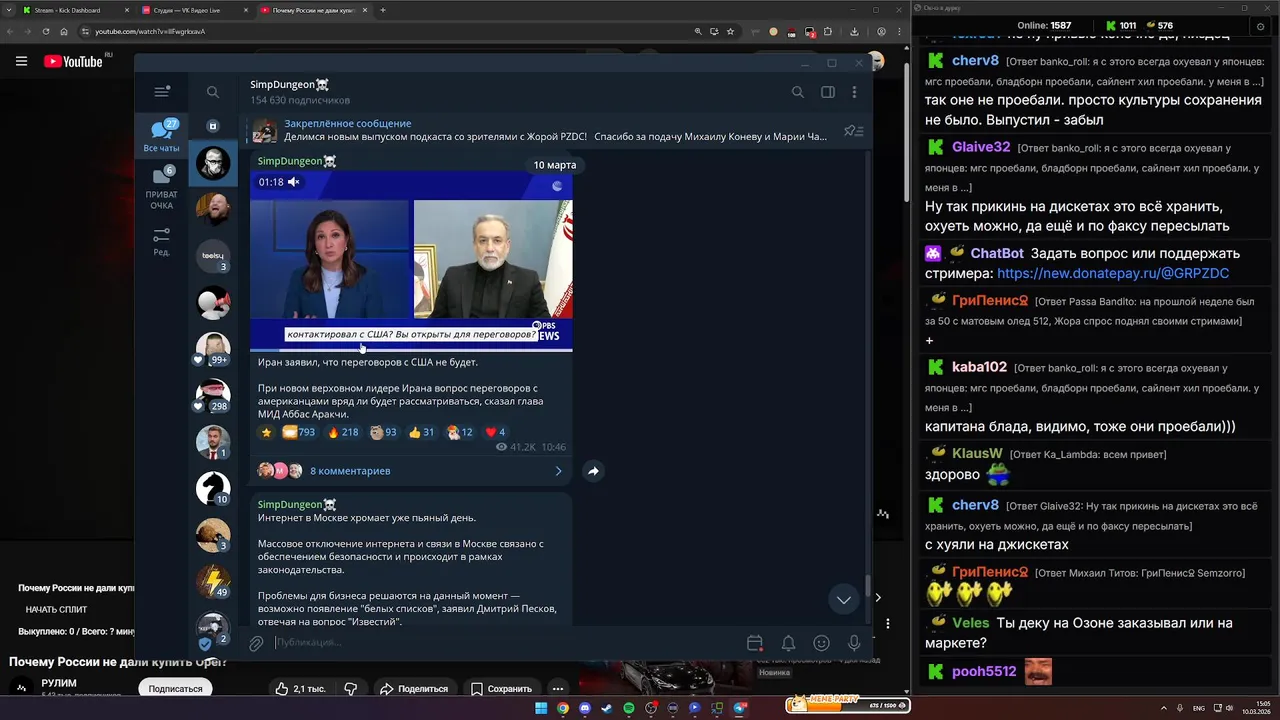The height and width of the screenshot is (720, 1280).
Task: Dislike the YouTube video
Action: (351, 688)
